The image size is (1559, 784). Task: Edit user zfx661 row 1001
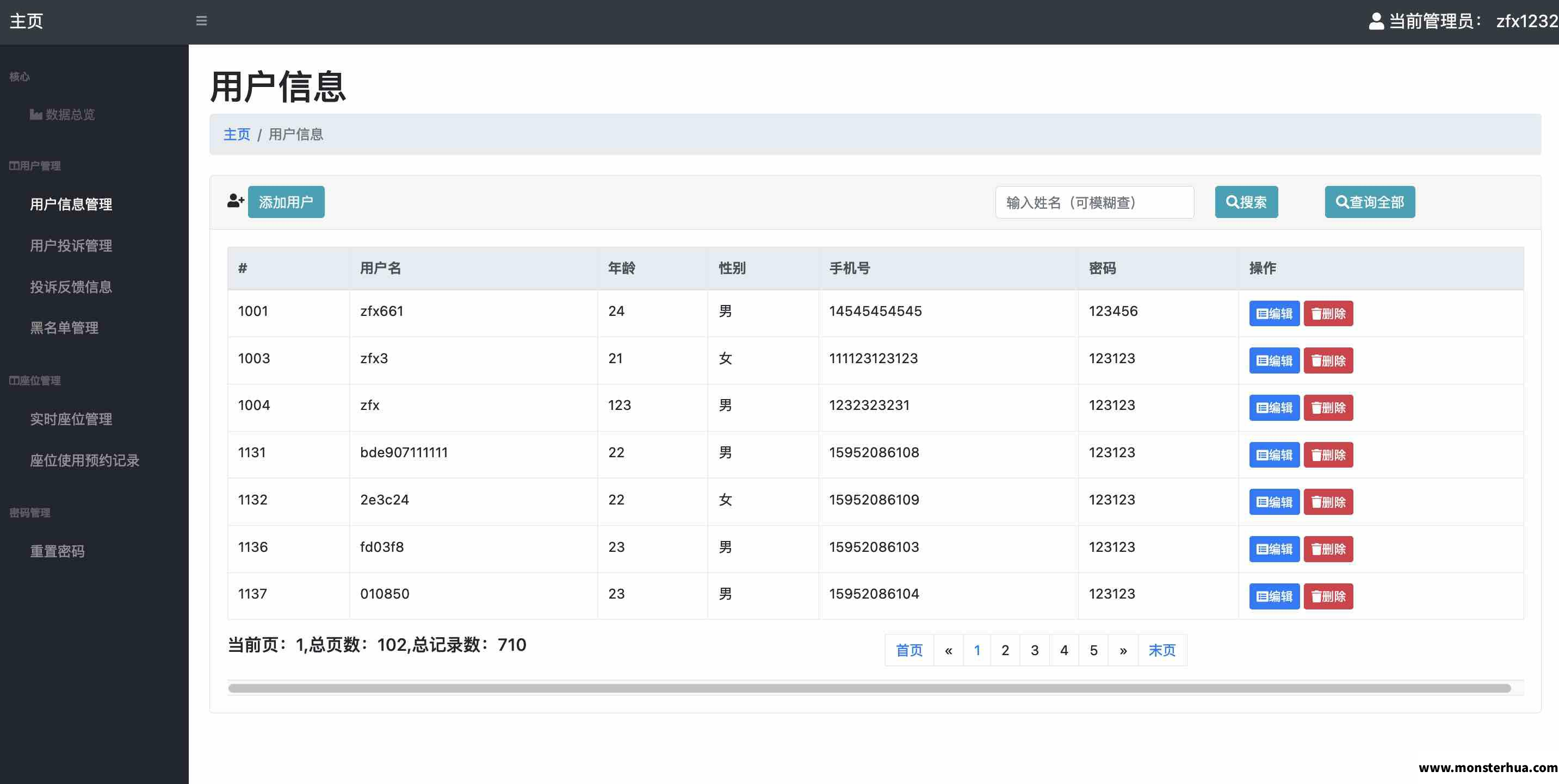pyautogui.click(x=1274, y=313)
